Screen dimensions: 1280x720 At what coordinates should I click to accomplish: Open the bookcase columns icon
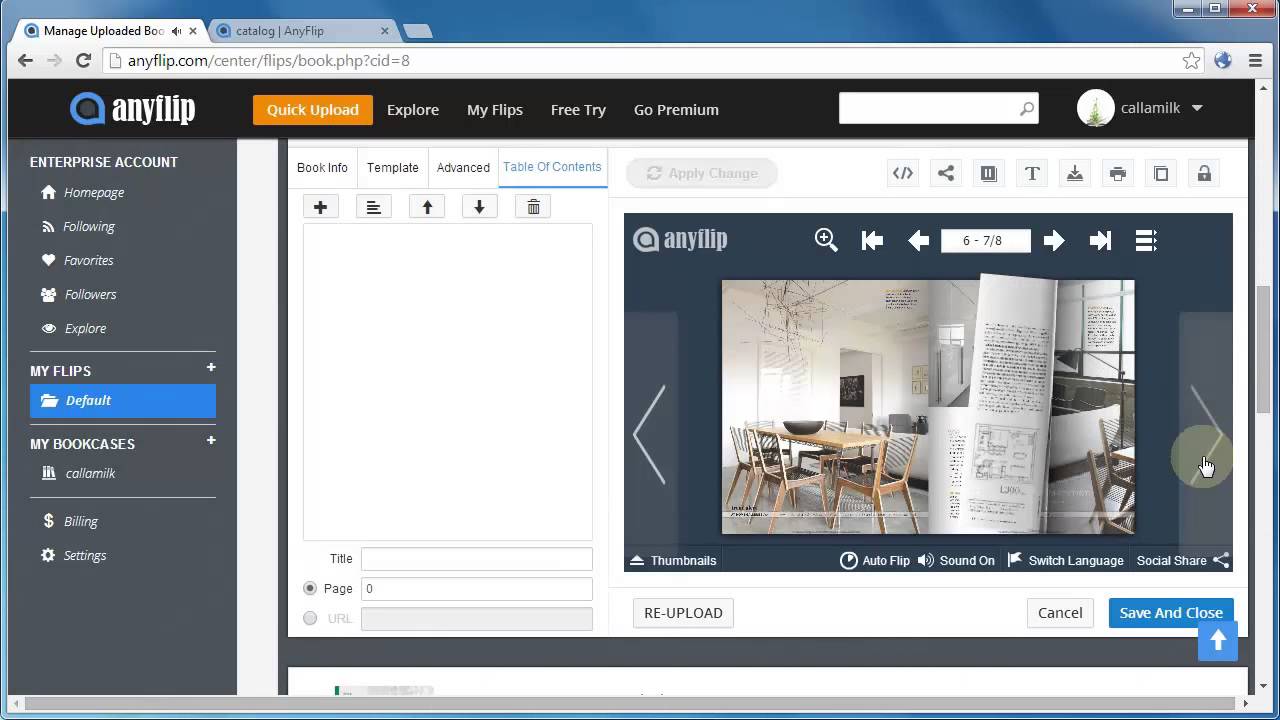click(989, 173)
